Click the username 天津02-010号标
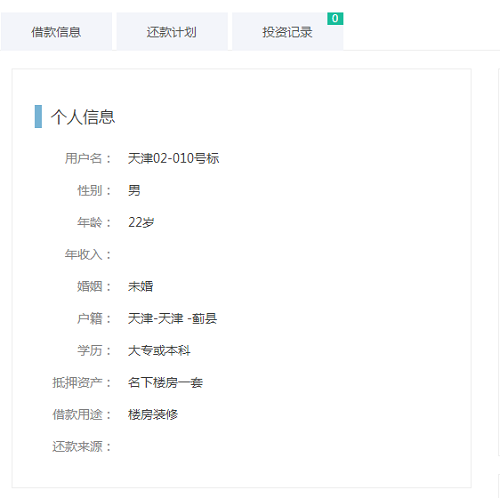 173,158
